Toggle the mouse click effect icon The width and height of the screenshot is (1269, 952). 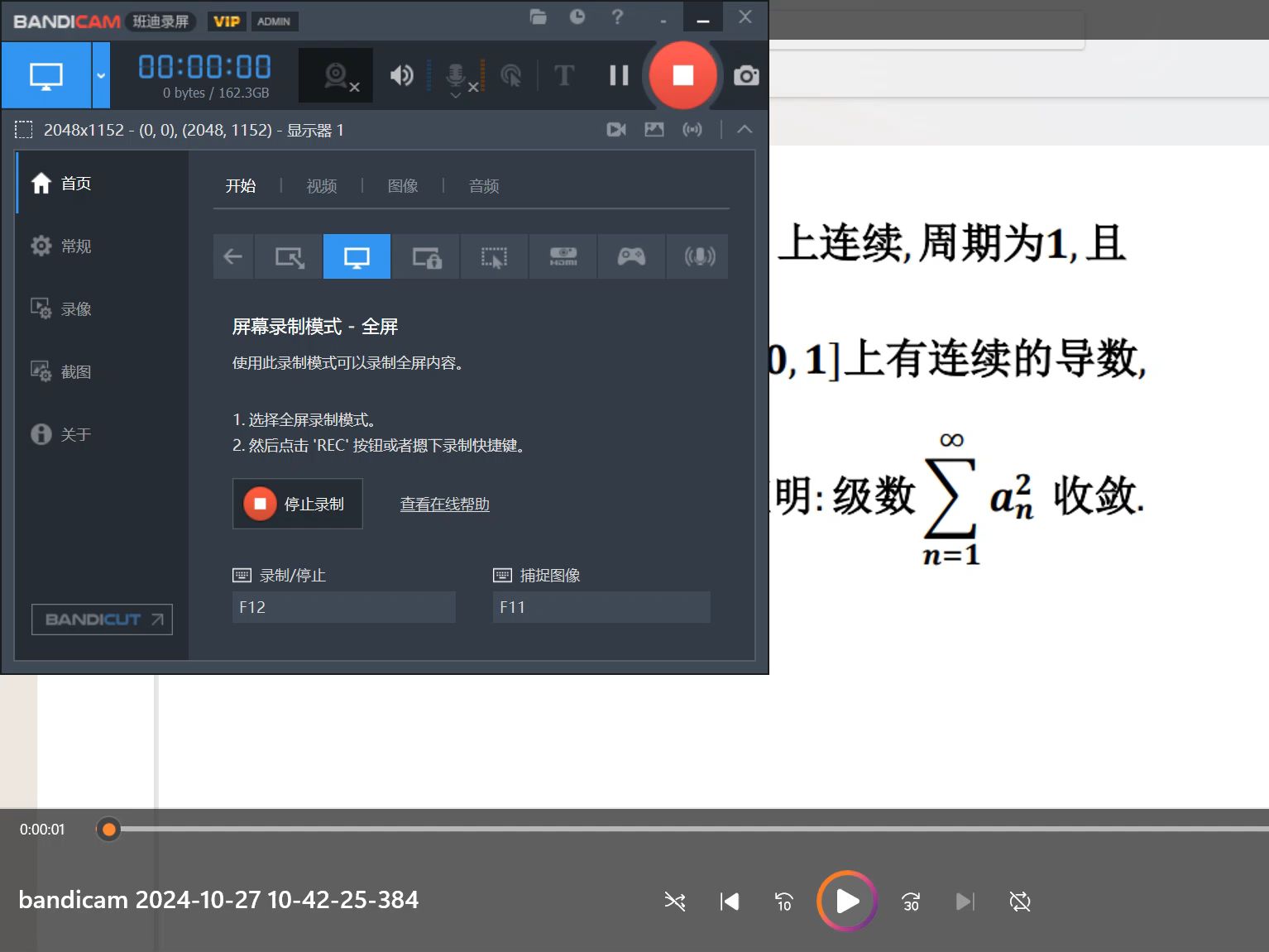point(511,76)
